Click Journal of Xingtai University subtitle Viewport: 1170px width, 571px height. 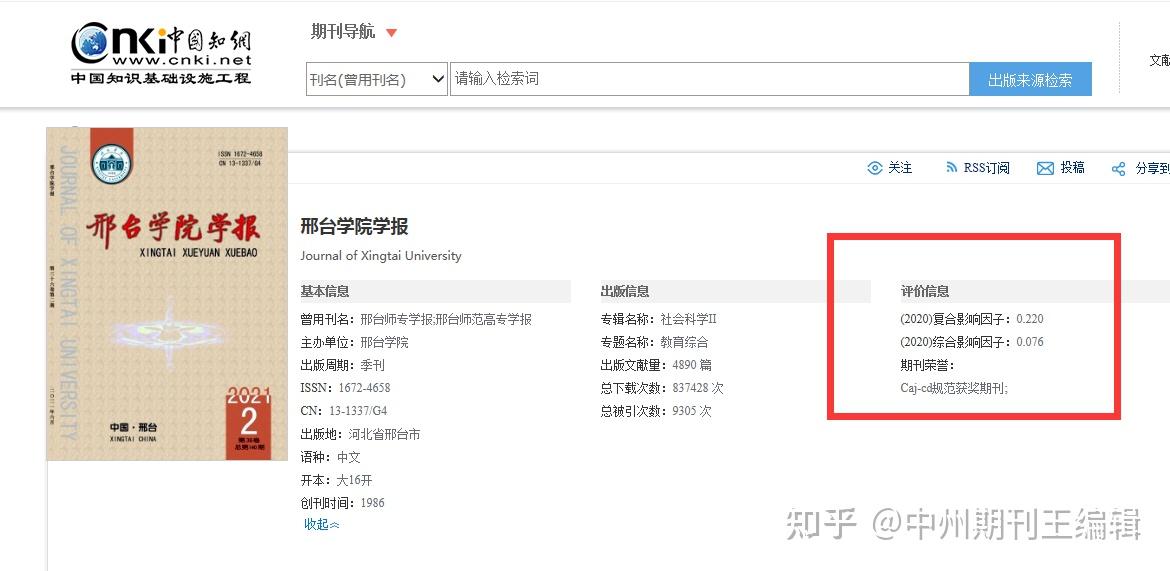[381, 256]
